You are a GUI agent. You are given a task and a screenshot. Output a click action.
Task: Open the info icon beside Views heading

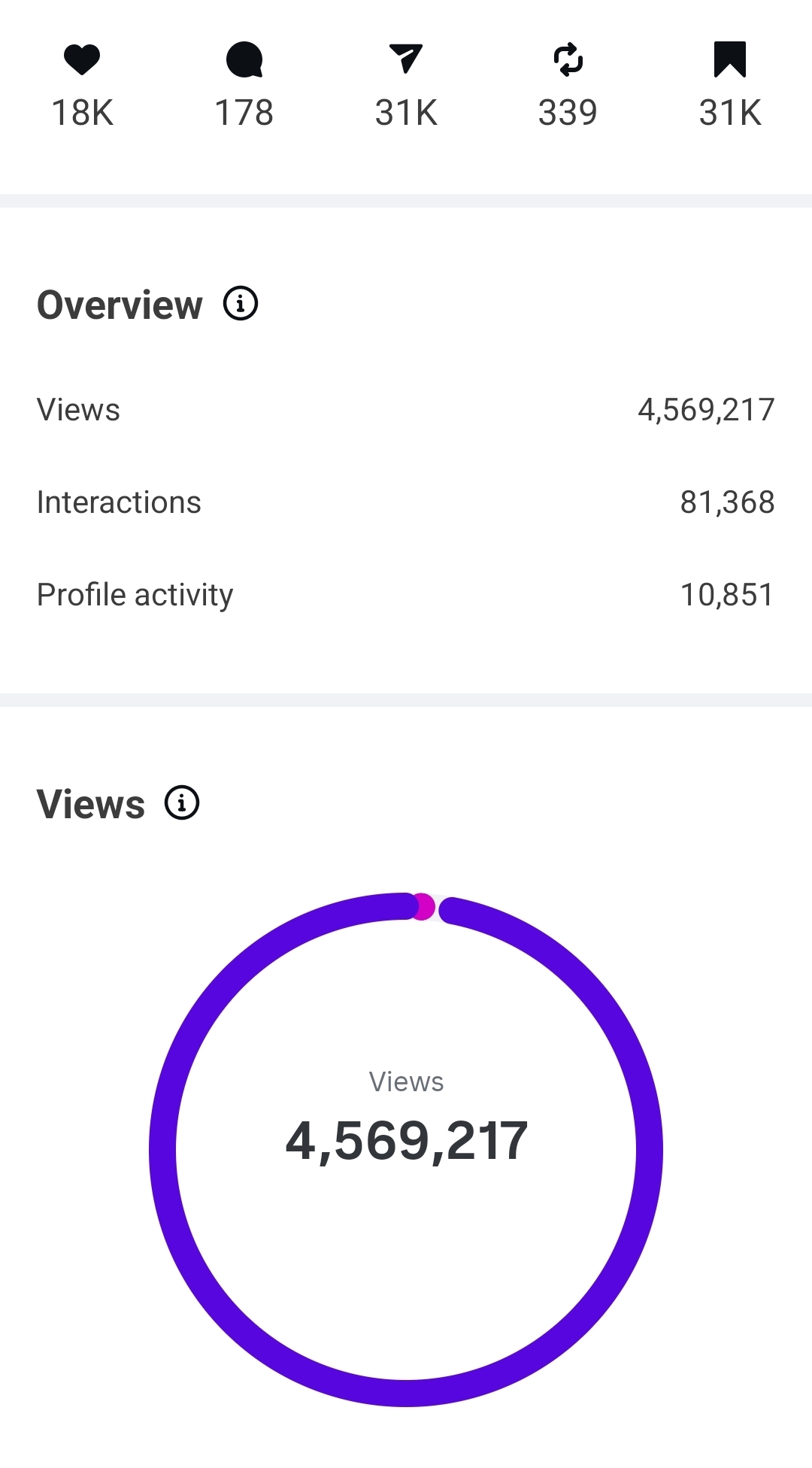[x=182, y=802]
